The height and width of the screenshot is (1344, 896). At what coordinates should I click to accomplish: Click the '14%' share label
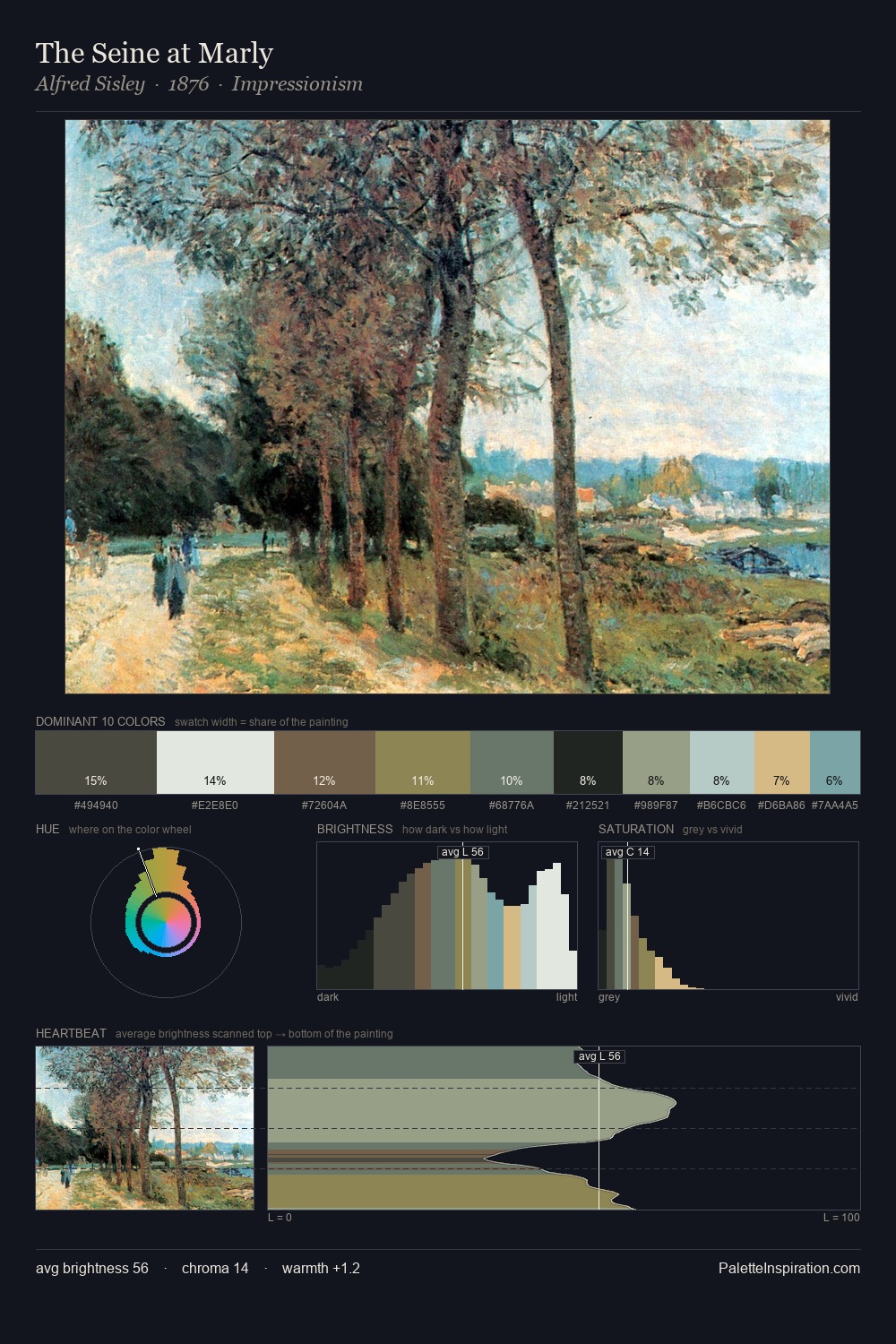point(215,780)
